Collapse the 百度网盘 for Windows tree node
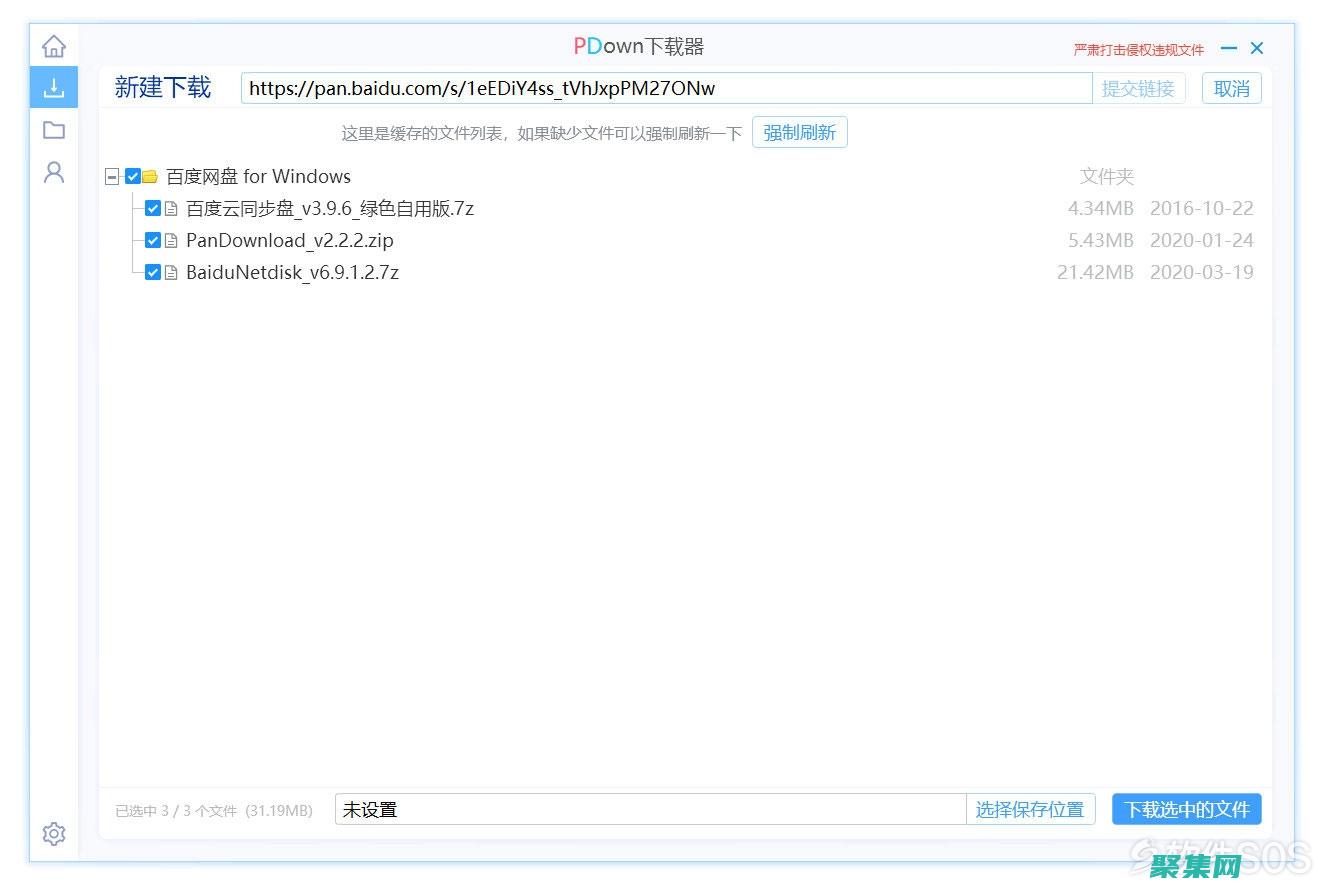1330x888 pixels. pyautogui.click(x=112, y=175)
